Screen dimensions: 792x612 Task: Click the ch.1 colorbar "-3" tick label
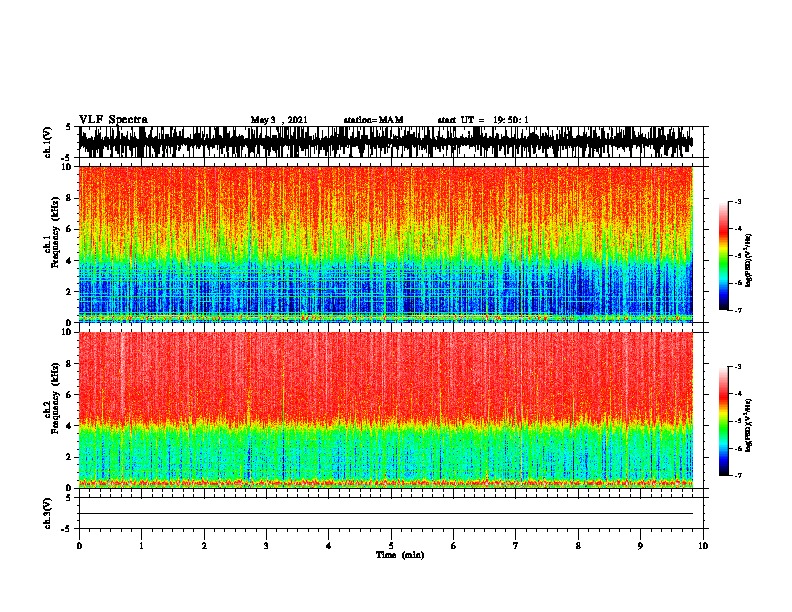(x=738, y=201)
